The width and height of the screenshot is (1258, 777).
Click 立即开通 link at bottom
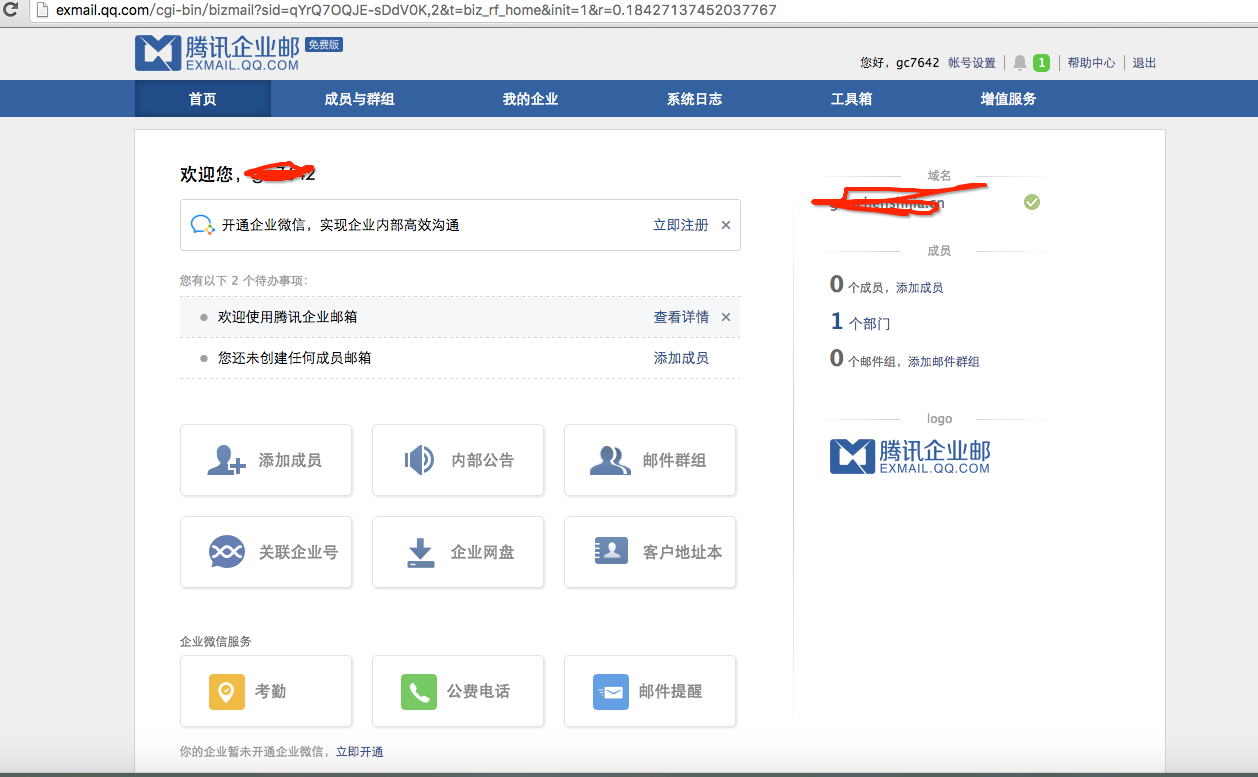359,752
